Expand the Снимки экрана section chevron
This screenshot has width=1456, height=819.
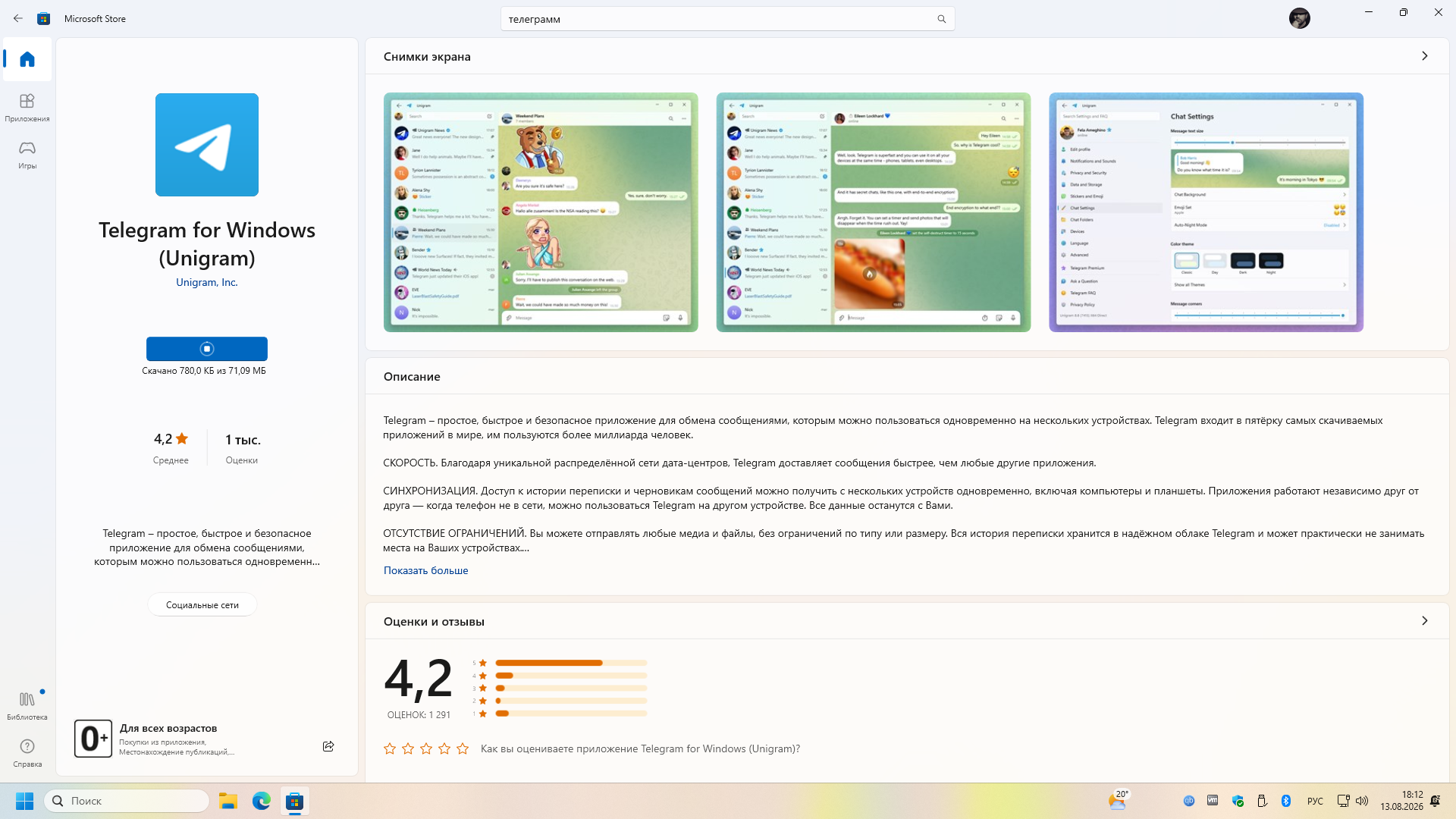coord(1424,56)
